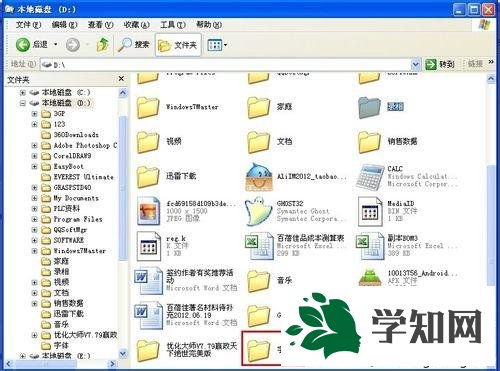Expand the CorelDRAW9 tree node
500x371 pixels.
(34, 156)
